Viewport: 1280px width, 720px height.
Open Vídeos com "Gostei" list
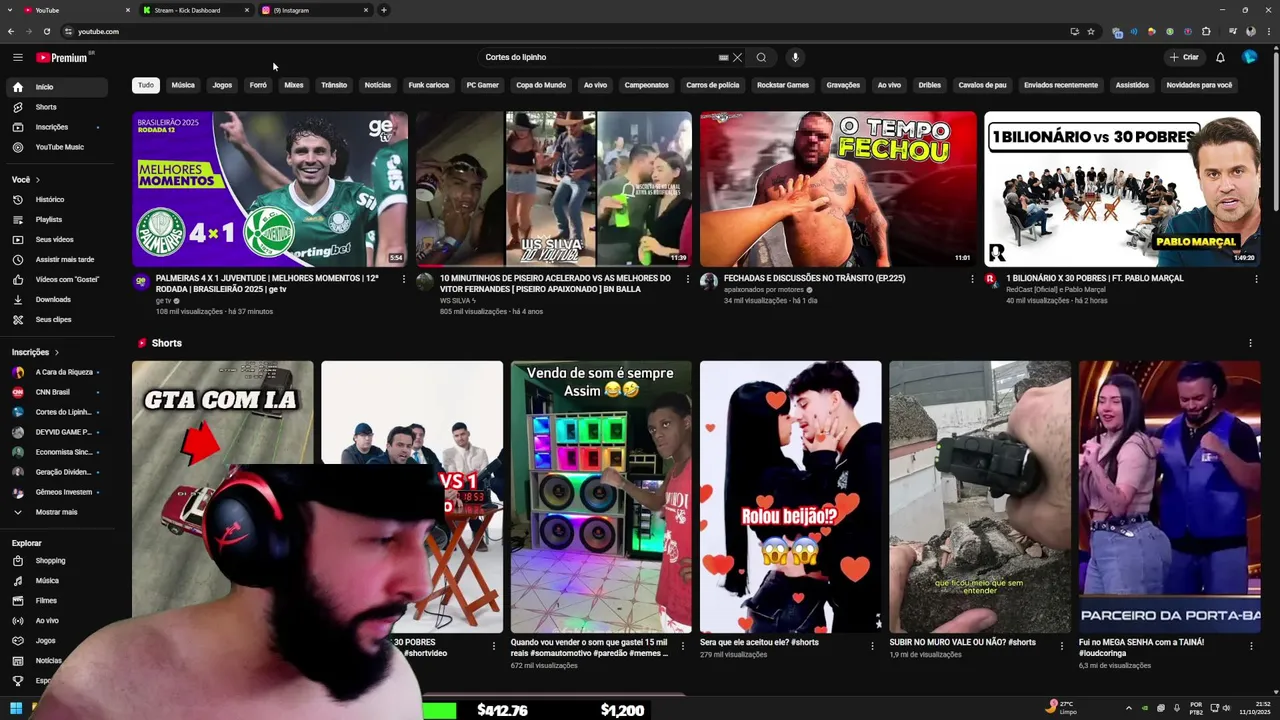coord(55,279)
